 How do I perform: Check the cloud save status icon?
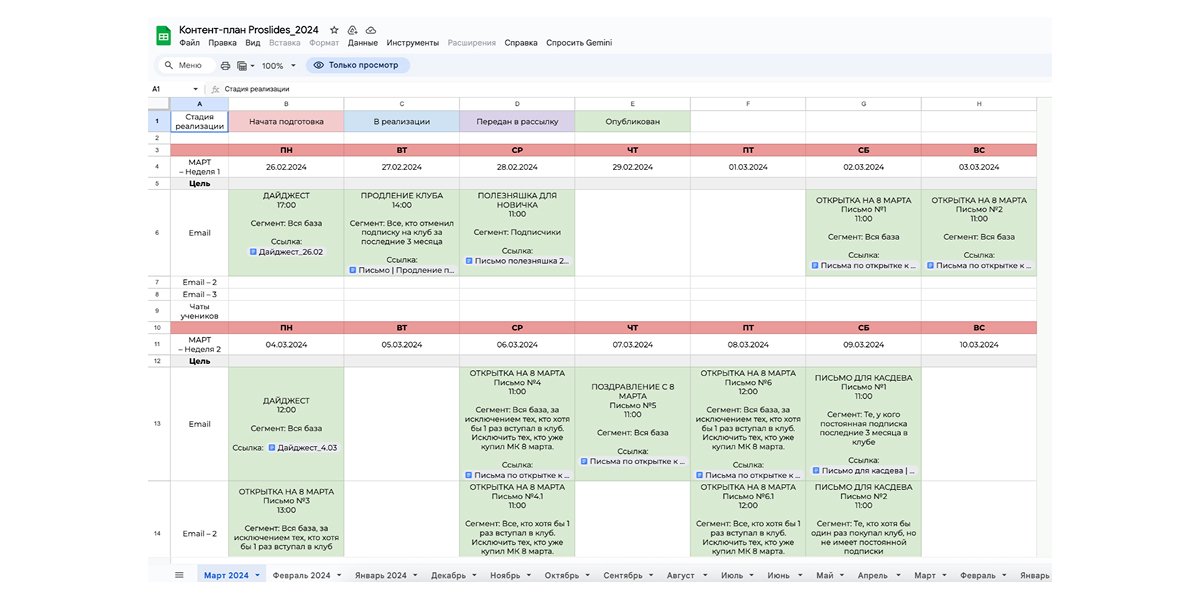coord(371,30)
